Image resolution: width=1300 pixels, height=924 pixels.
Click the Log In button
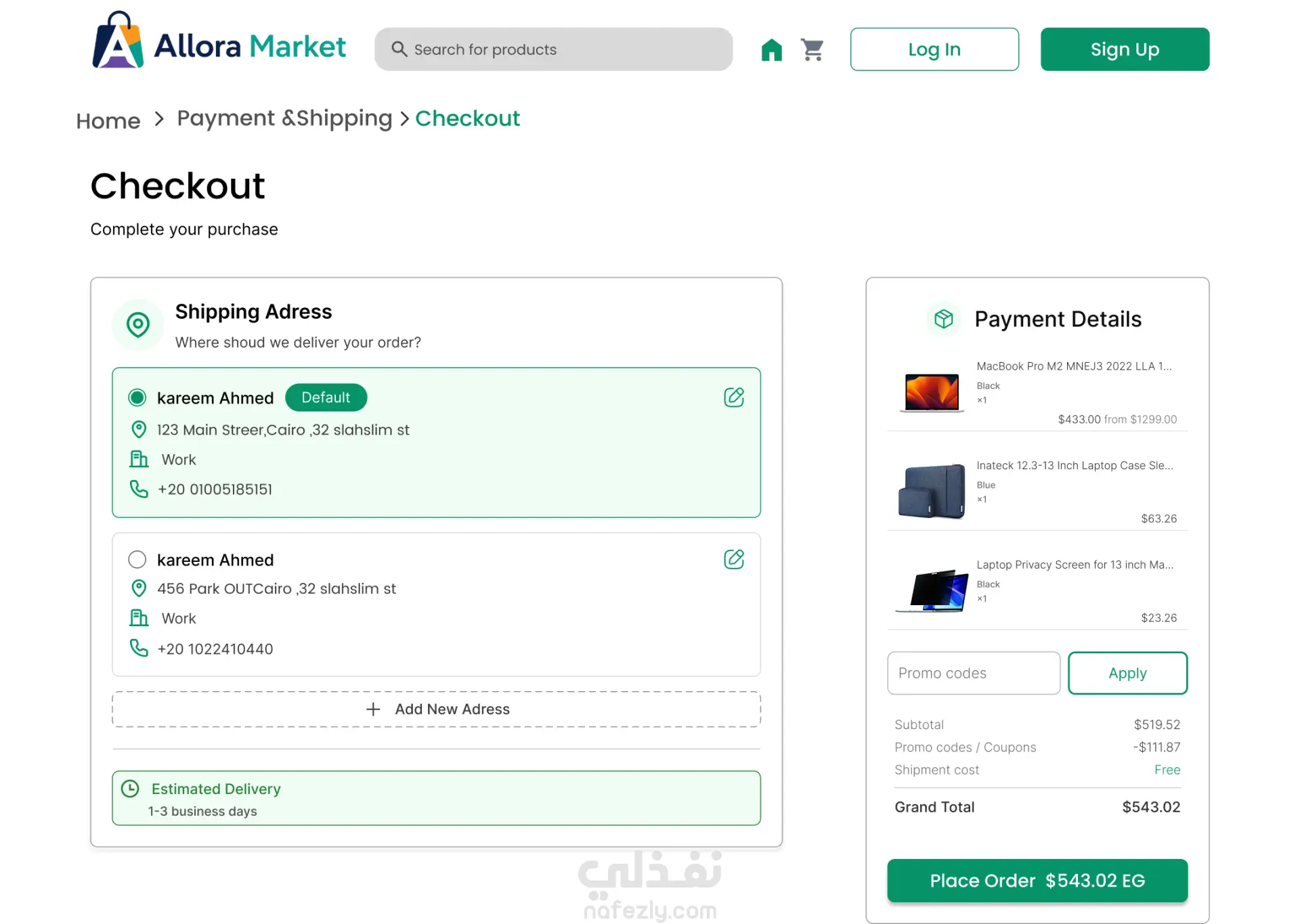(x=934, y=49)
